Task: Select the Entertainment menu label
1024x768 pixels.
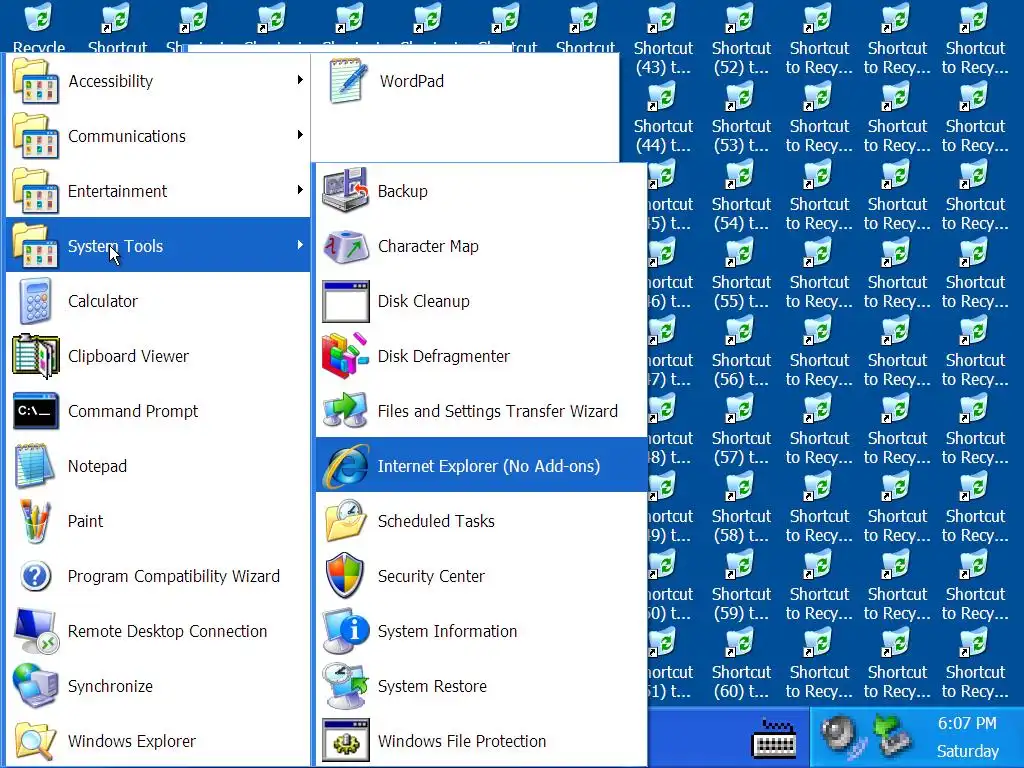Action: pyautogui.click(x=118, y=191)
